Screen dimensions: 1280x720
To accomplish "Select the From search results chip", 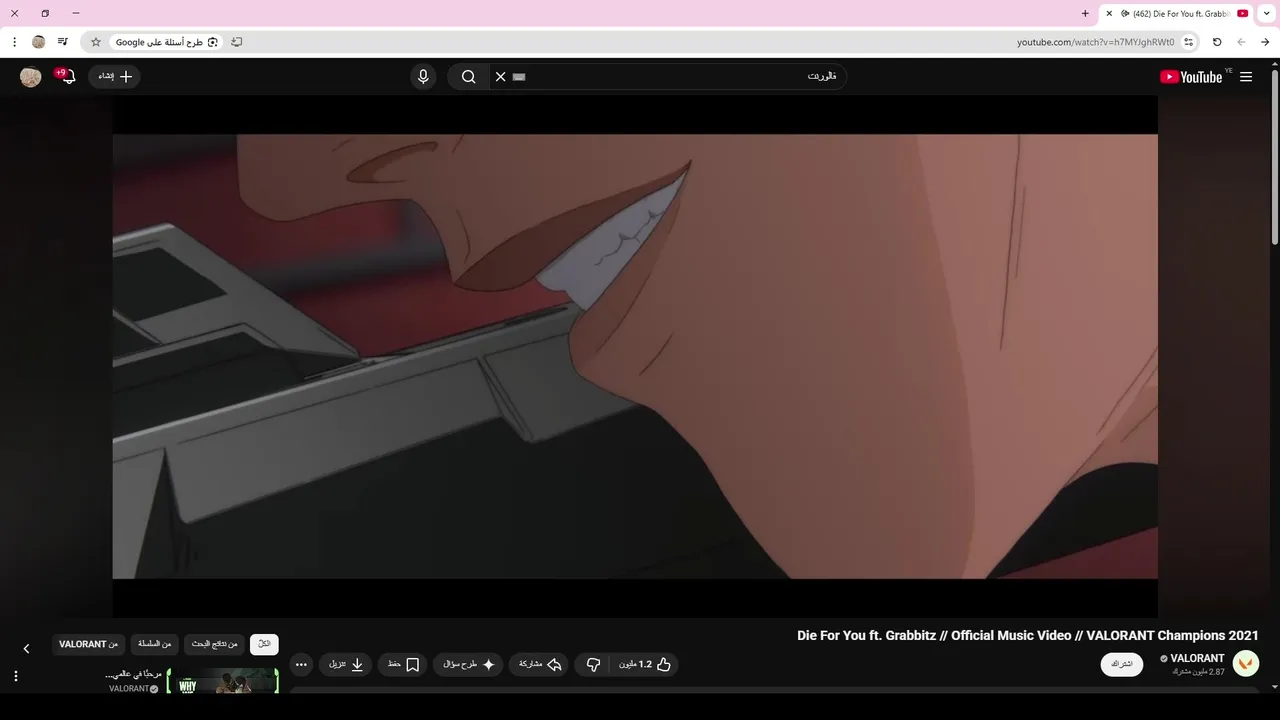I will [x=214, y=644].
